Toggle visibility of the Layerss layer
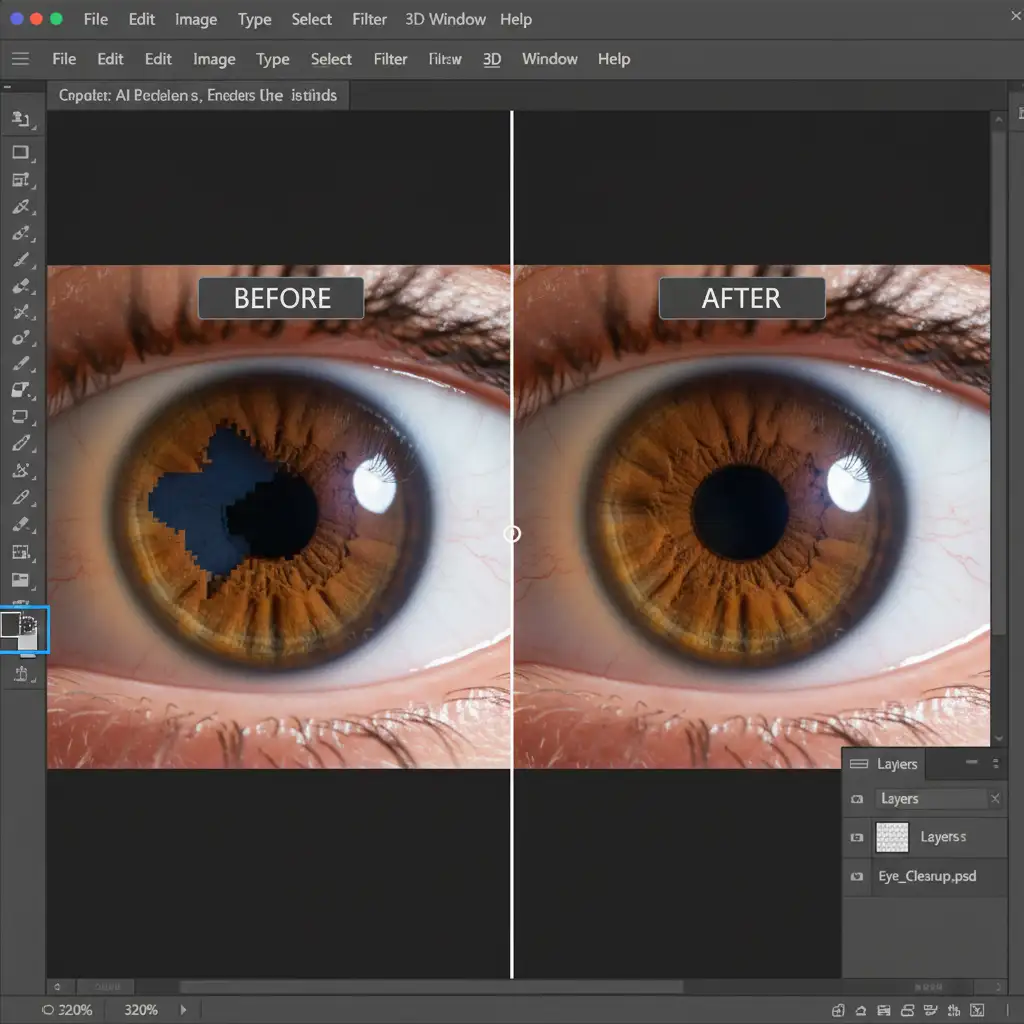This screenshot has width=1024, height=1024. (857, 837)
